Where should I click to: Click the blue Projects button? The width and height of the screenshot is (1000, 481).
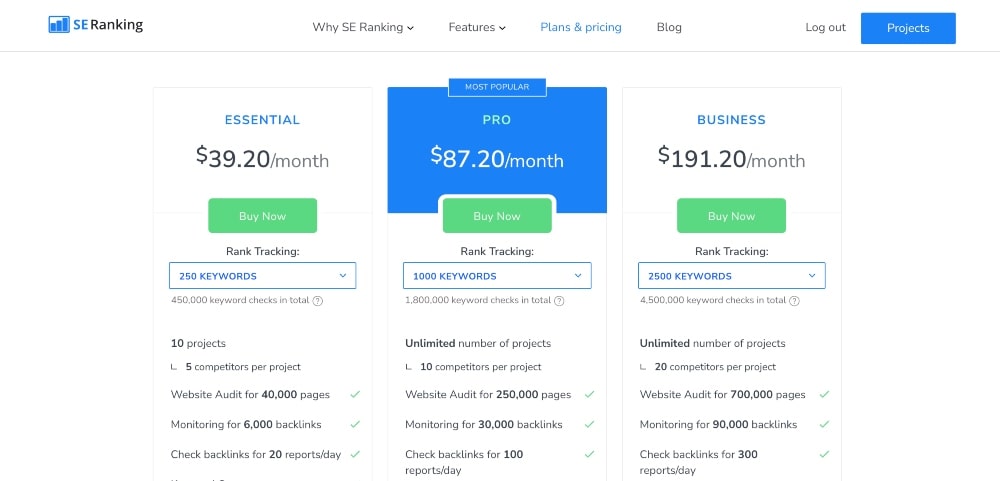908,28
